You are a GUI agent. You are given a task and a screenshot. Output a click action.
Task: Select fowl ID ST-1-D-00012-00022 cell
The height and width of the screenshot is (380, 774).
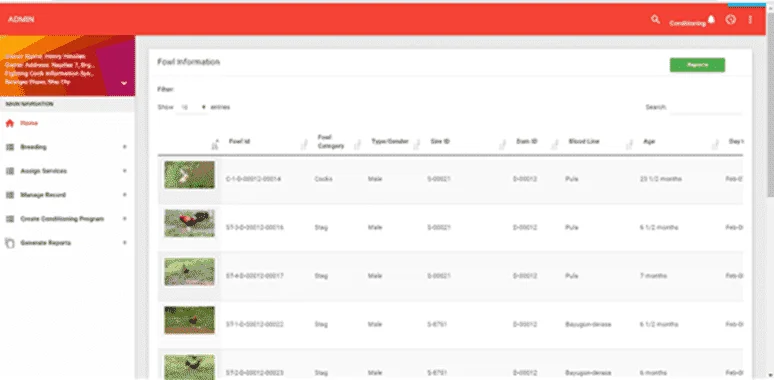tap(254, 324)
